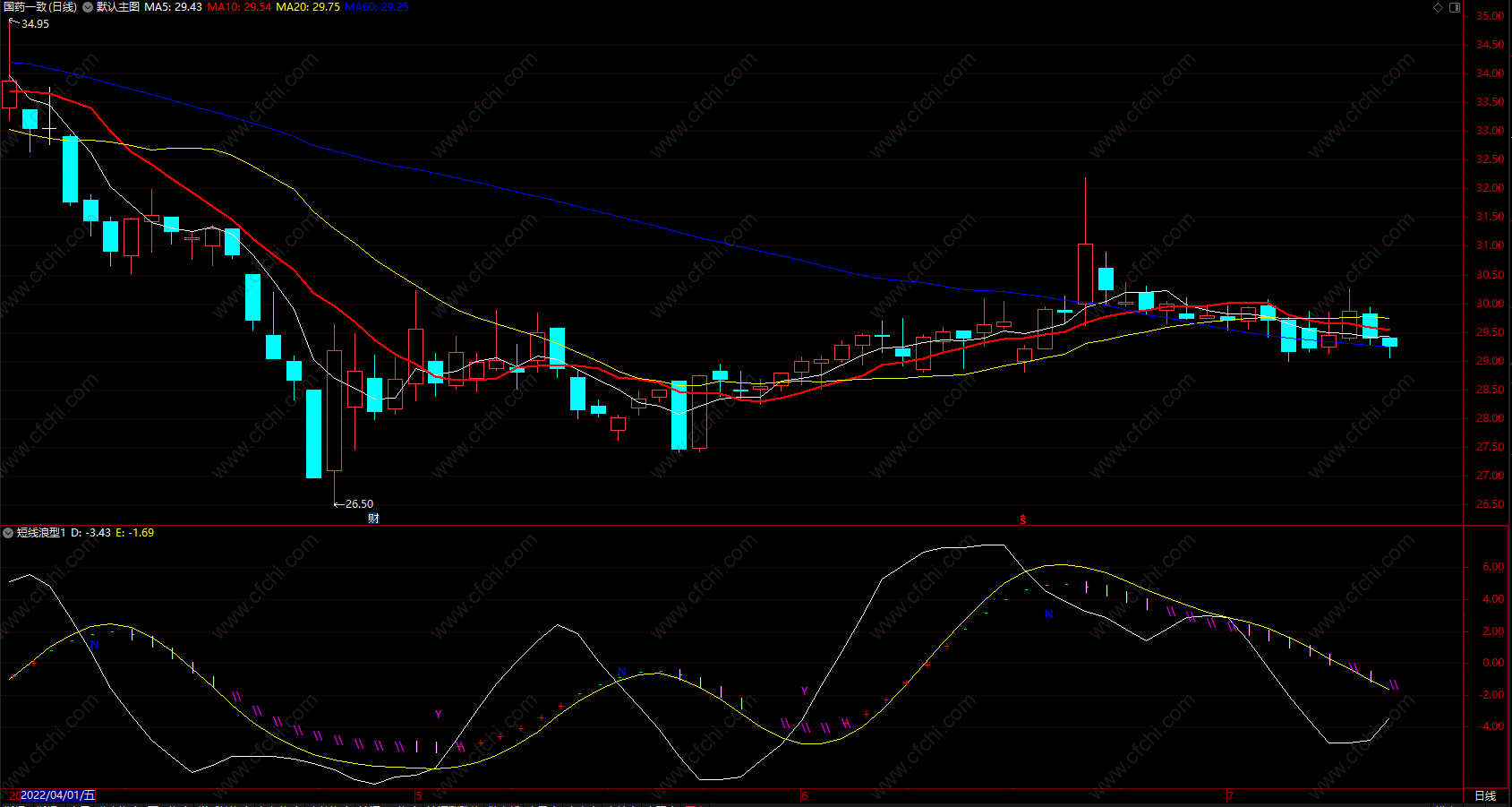The height and width of the screenshot is (807, 1512).
Task: Open the 默认主图 indicator dropdown arrow
Action: [88, 7]
